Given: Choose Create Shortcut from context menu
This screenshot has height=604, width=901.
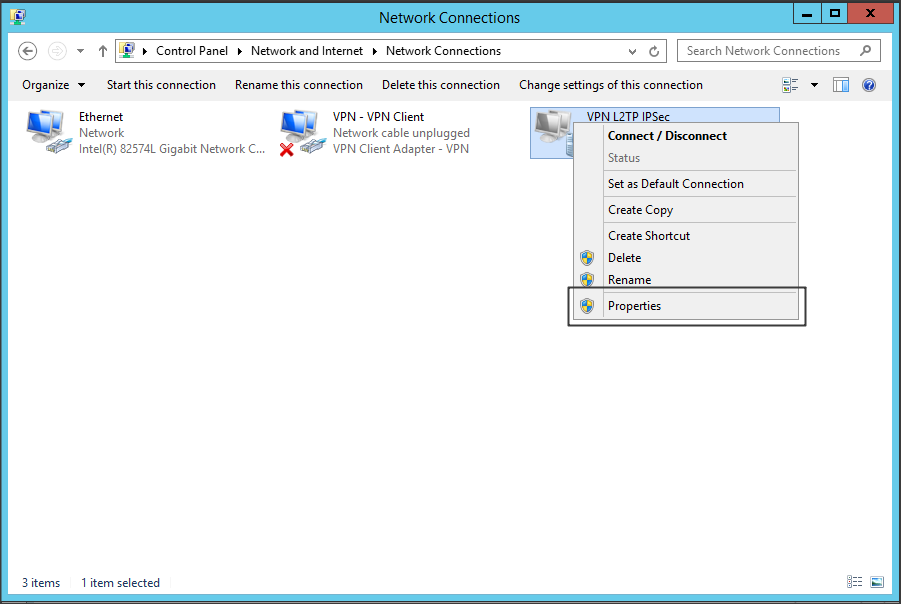Looking at the screenshot, I should [648, 236].
